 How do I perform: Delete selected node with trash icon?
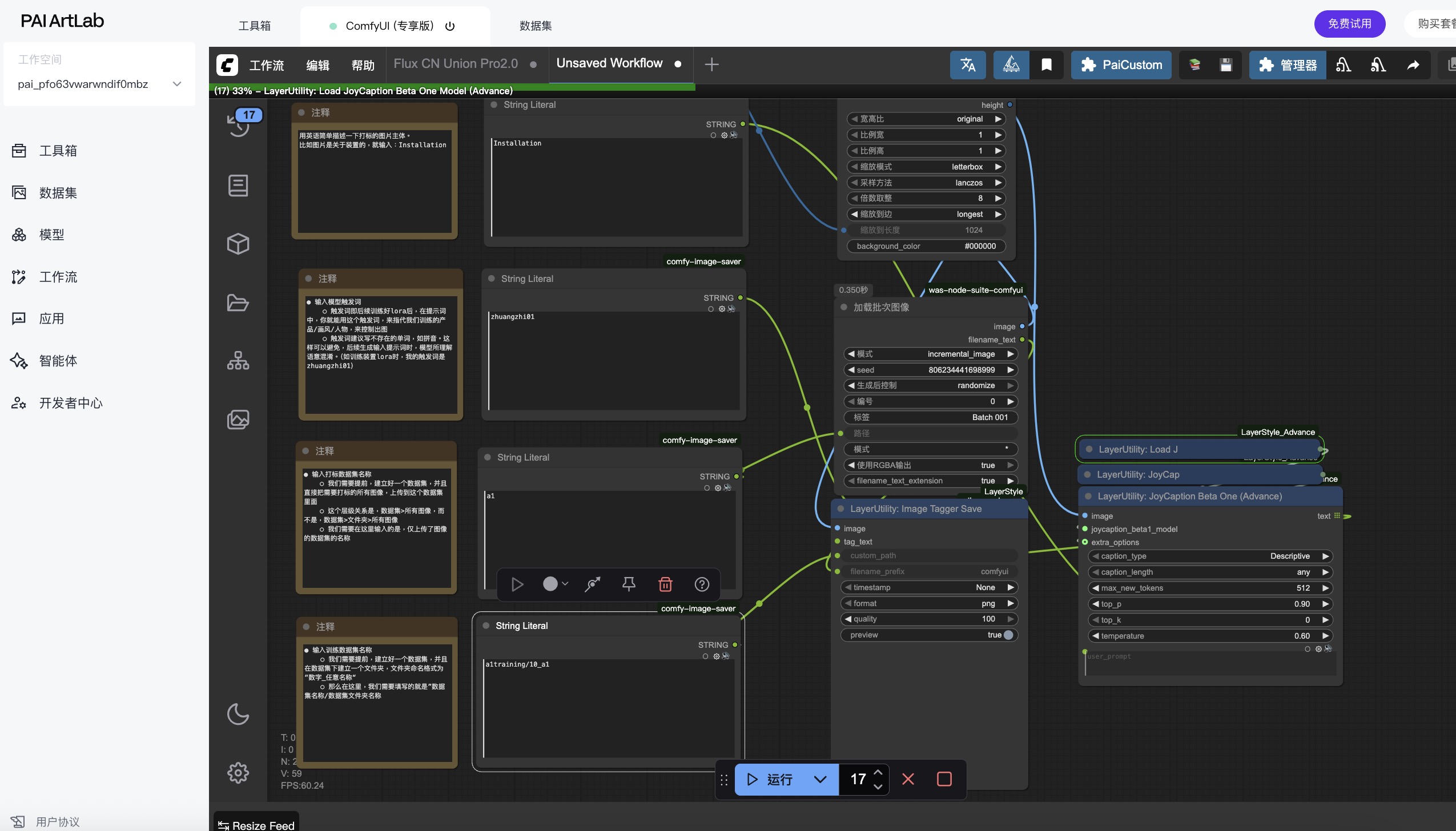click(x=665, y=584)
